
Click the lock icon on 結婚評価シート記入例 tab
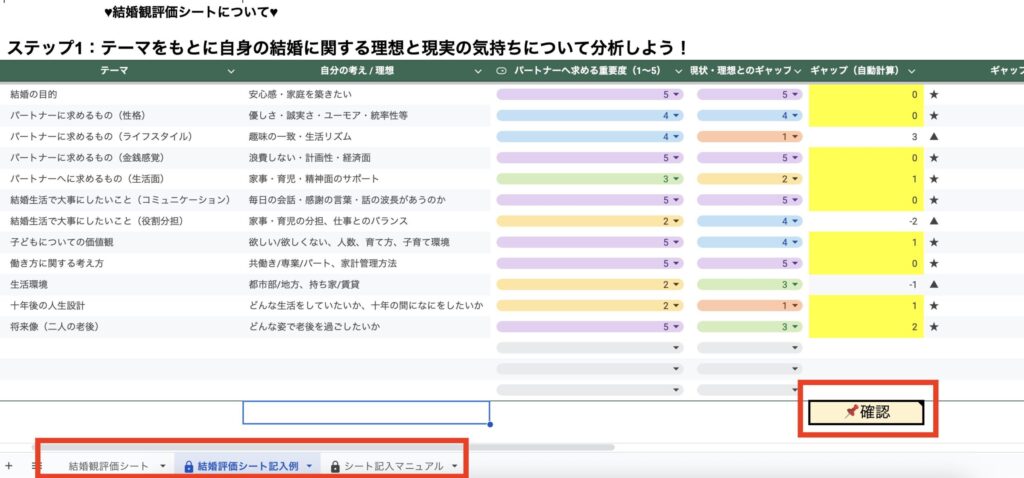coord(189,466)
